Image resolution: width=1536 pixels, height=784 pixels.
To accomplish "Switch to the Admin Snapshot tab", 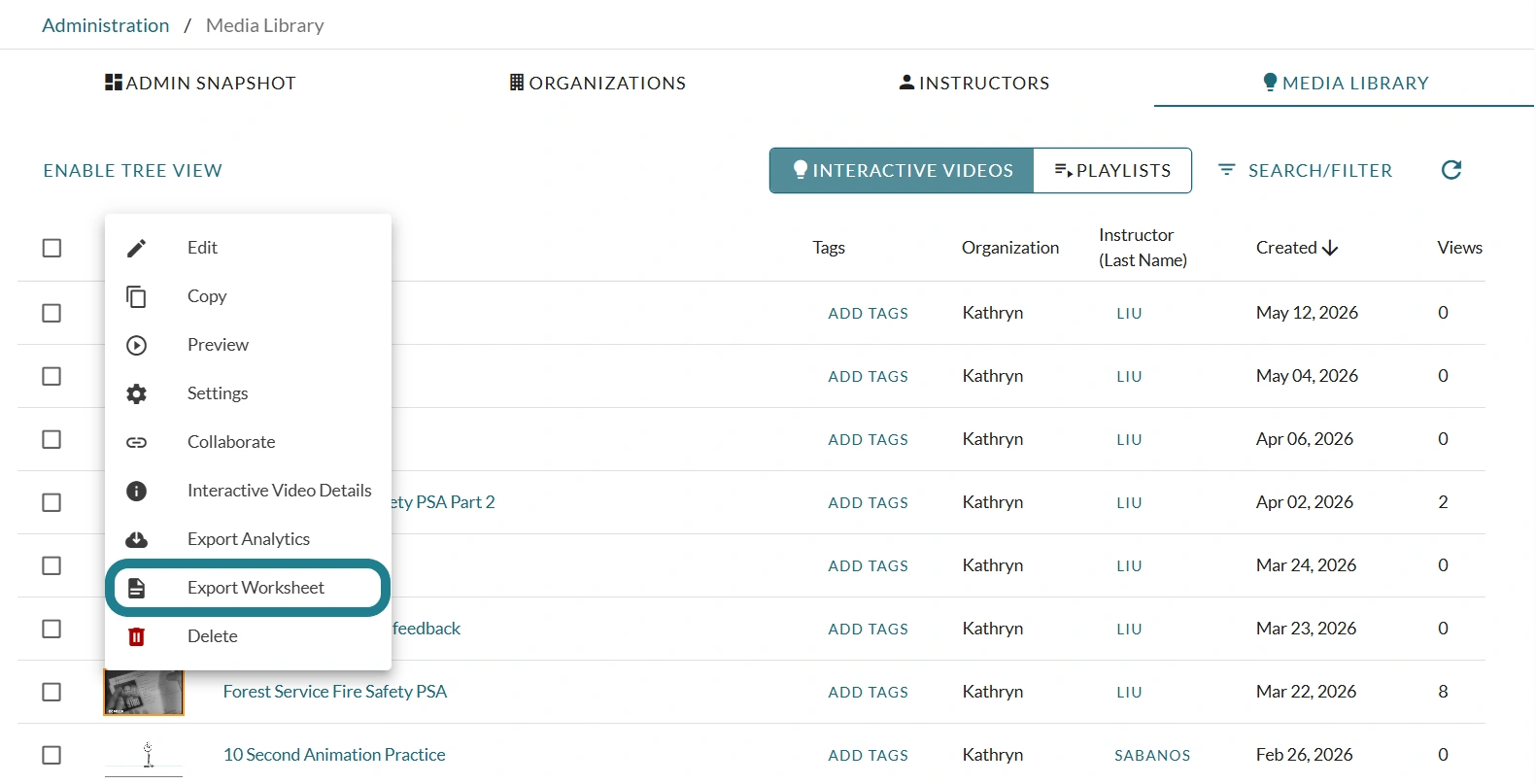I will coord(200,83).
